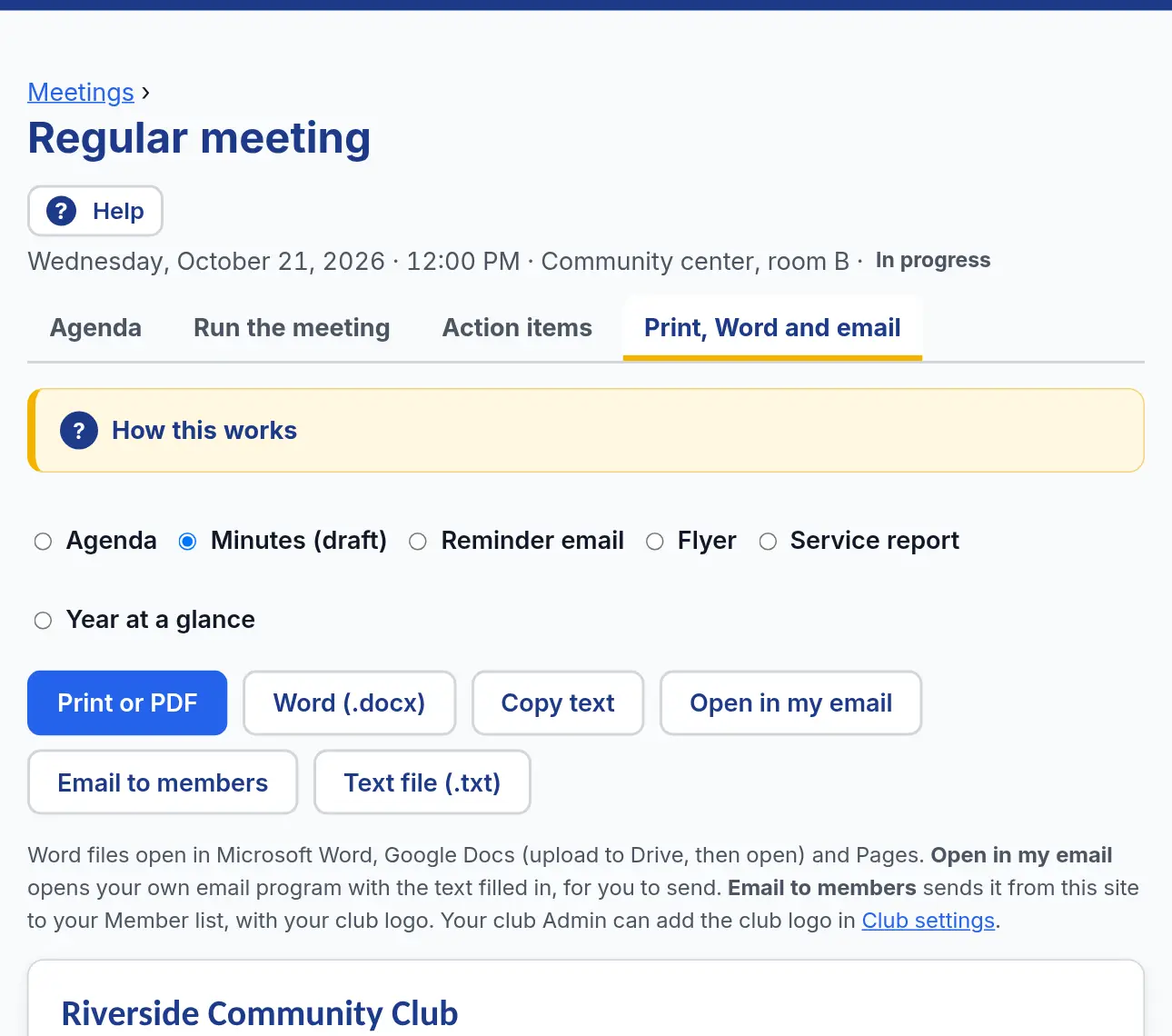Screen dimensions: 1172x1036
Task: Download as Word (.docx)
Action: (x=349, y=702)
